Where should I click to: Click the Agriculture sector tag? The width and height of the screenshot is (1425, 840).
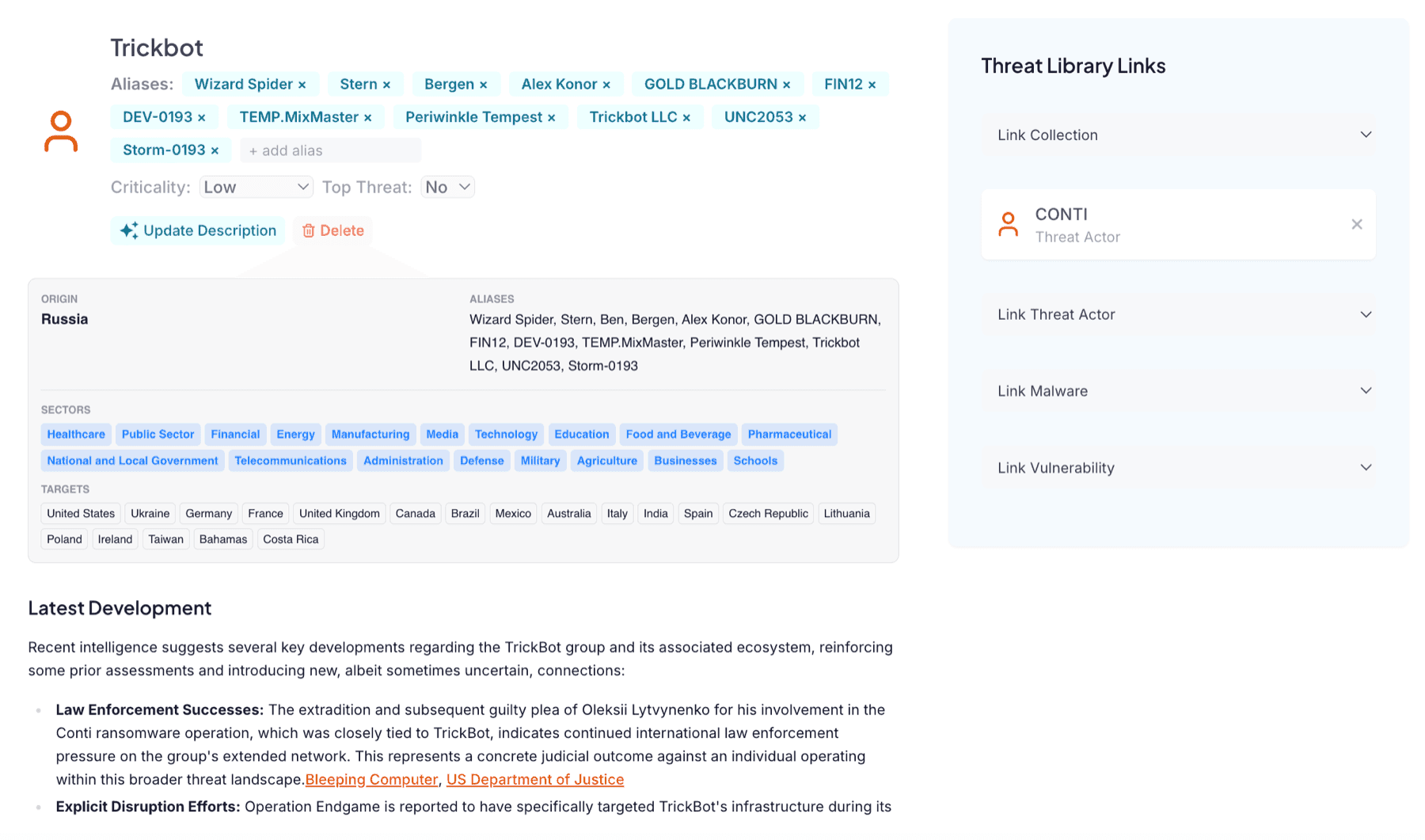click(x=607, y=461)
